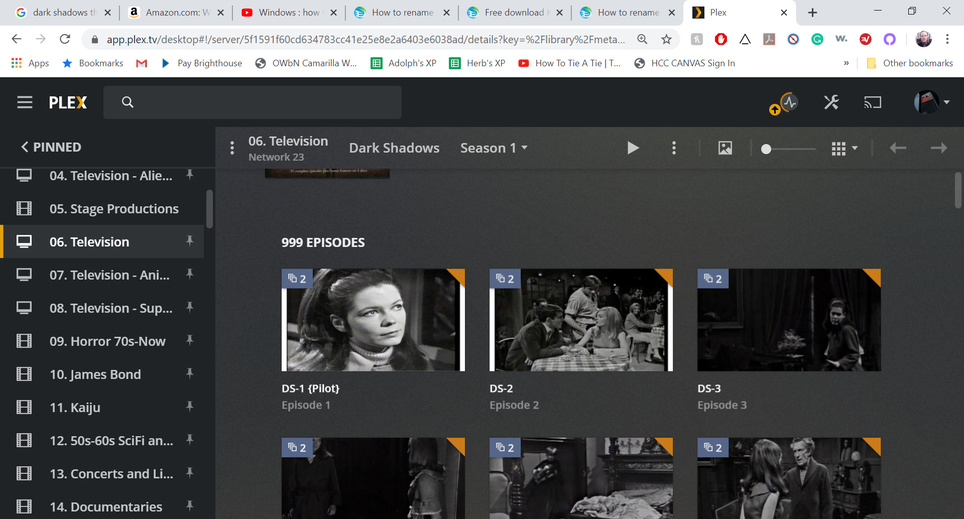
Task: Open 04. Television - Alie... library
Action: click(111, 176)
